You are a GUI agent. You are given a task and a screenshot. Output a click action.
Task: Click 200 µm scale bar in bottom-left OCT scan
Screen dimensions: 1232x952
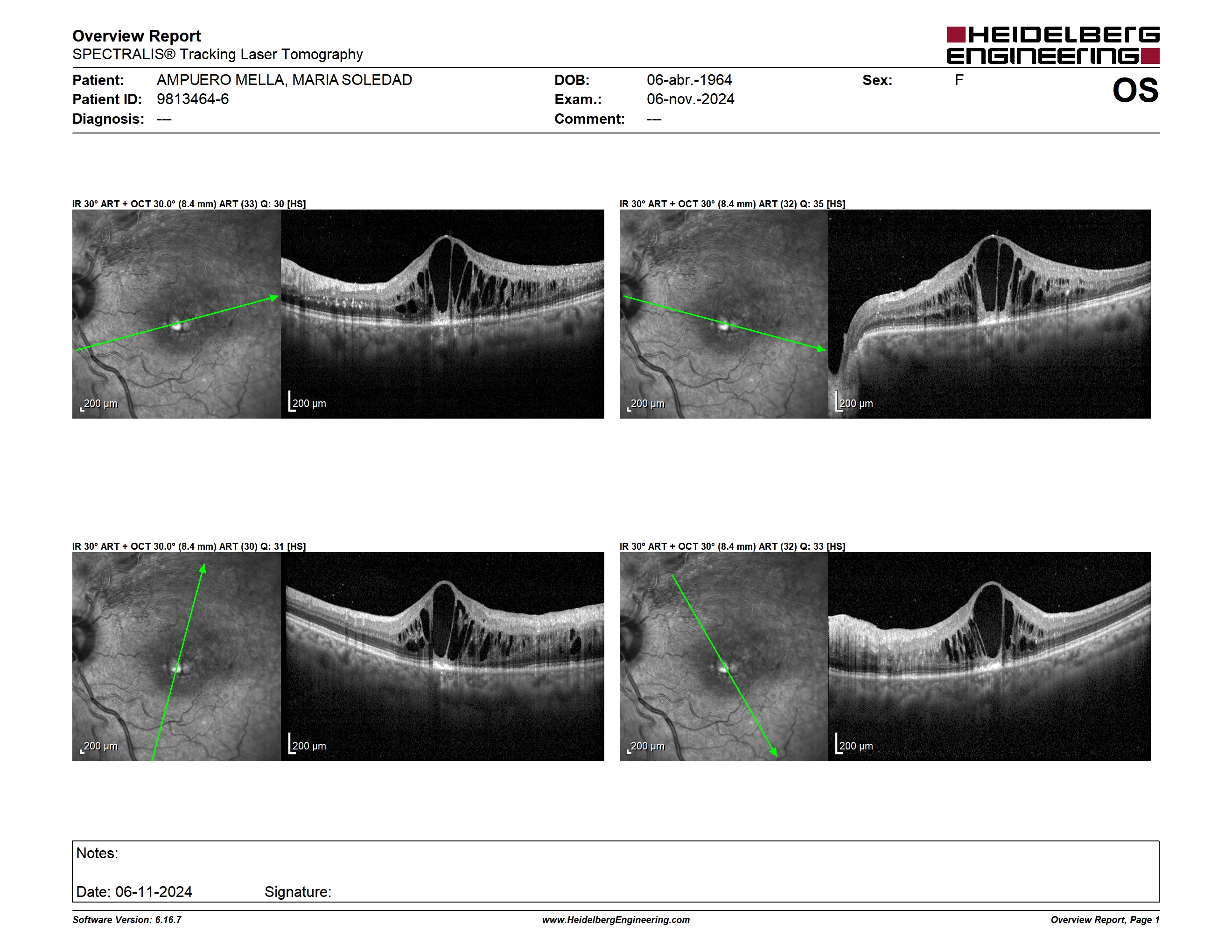308,744
